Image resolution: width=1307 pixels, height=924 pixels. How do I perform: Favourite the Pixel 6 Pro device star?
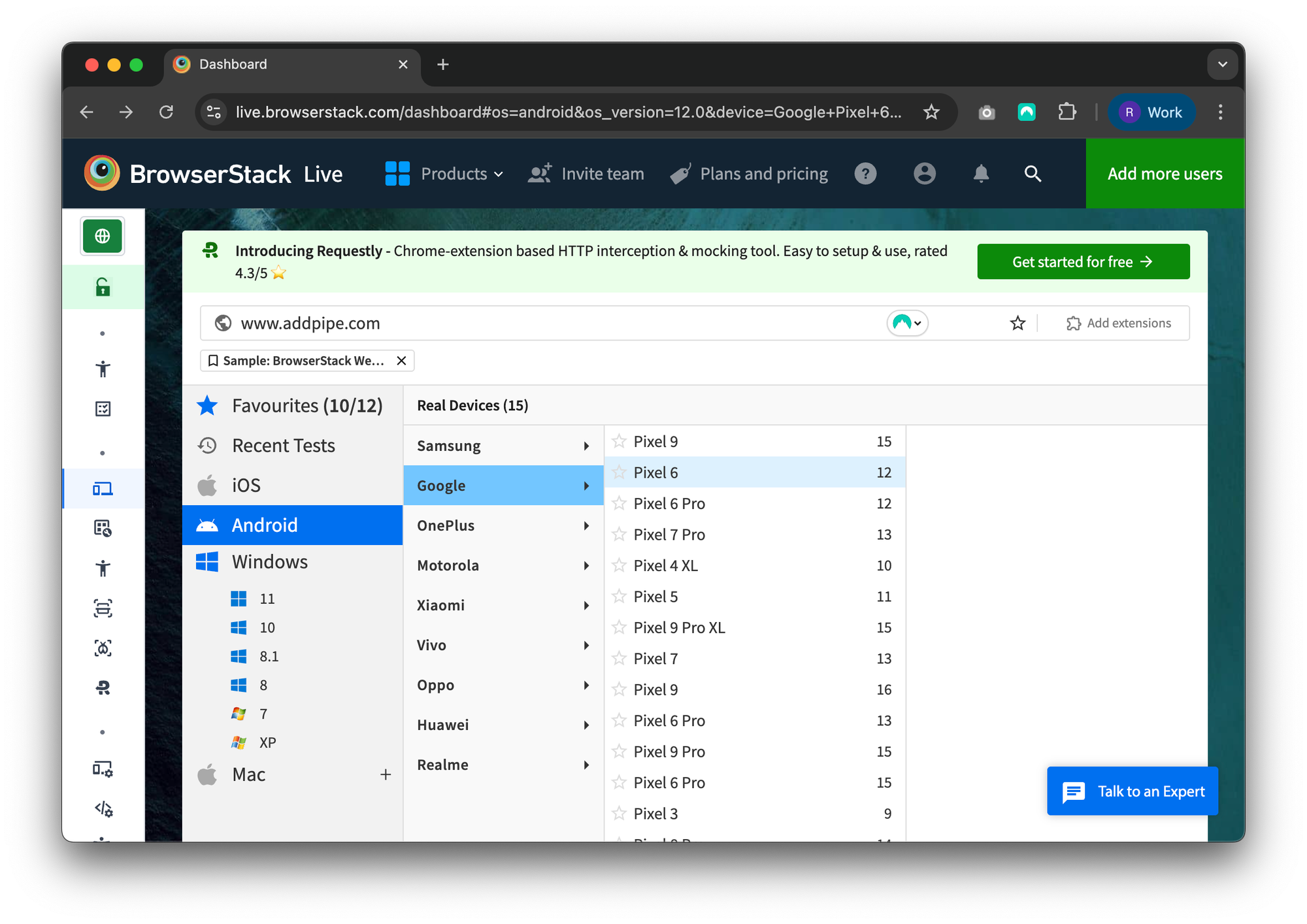(x=618, y=503)
